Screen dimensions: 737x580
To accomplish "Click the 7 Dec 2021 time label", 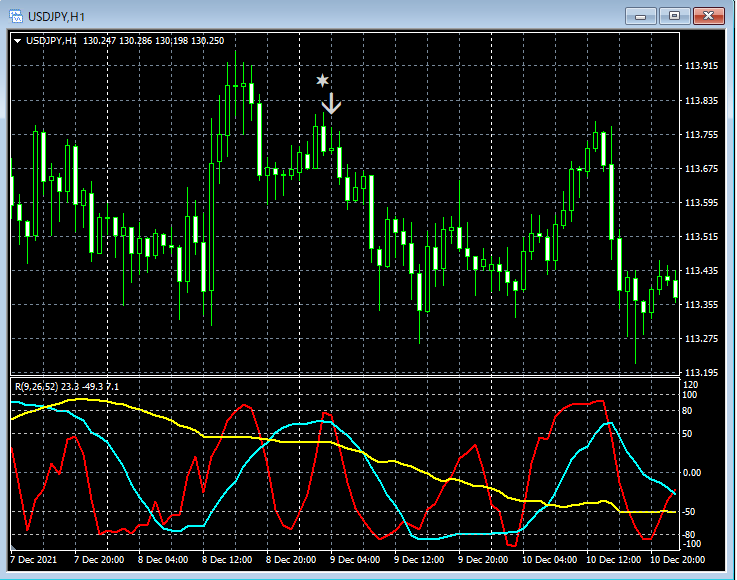I will 33,560.
